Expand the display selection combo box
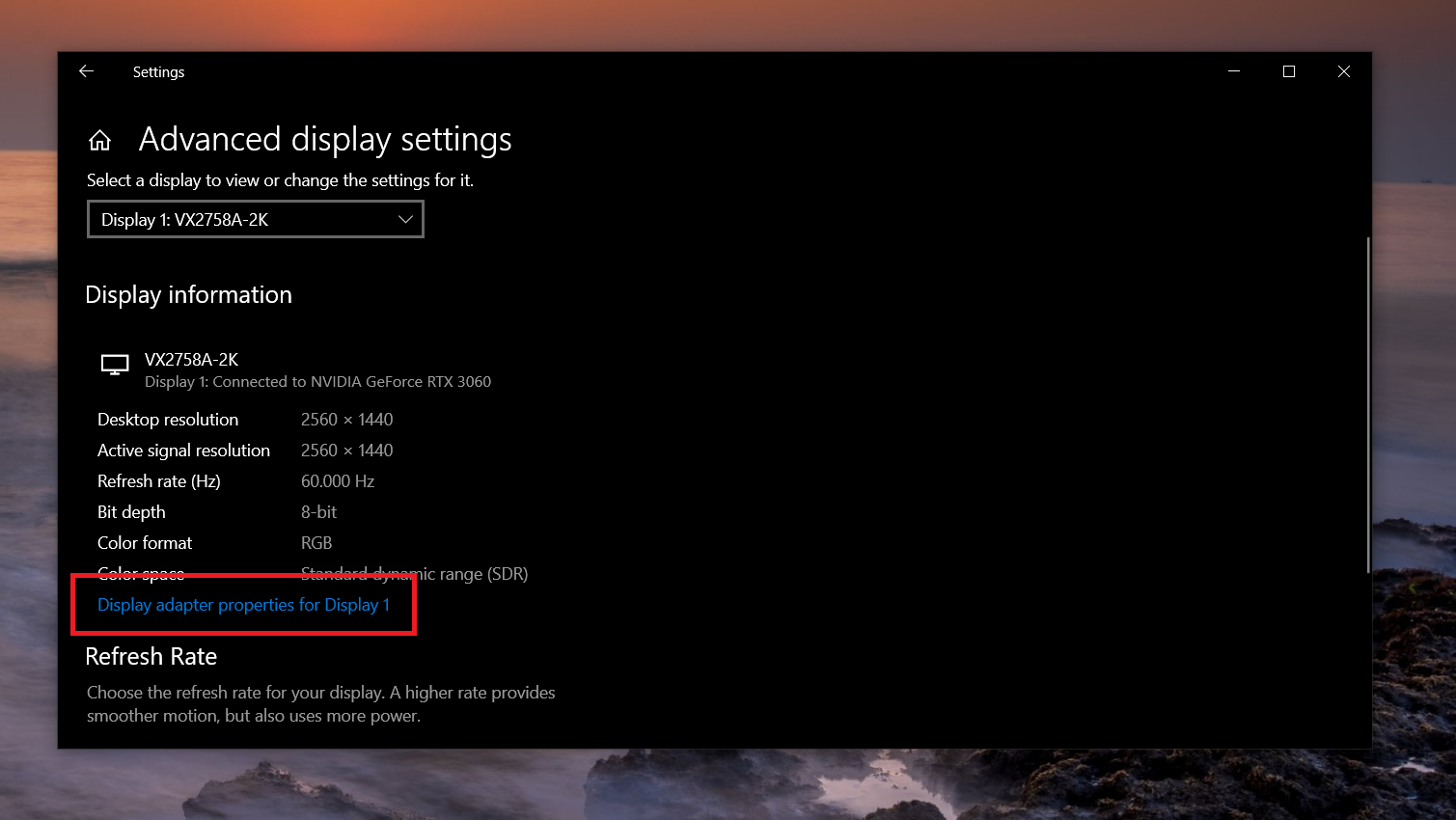The width and height of the screenshot is (1456, 820). (x=255, y=219)
